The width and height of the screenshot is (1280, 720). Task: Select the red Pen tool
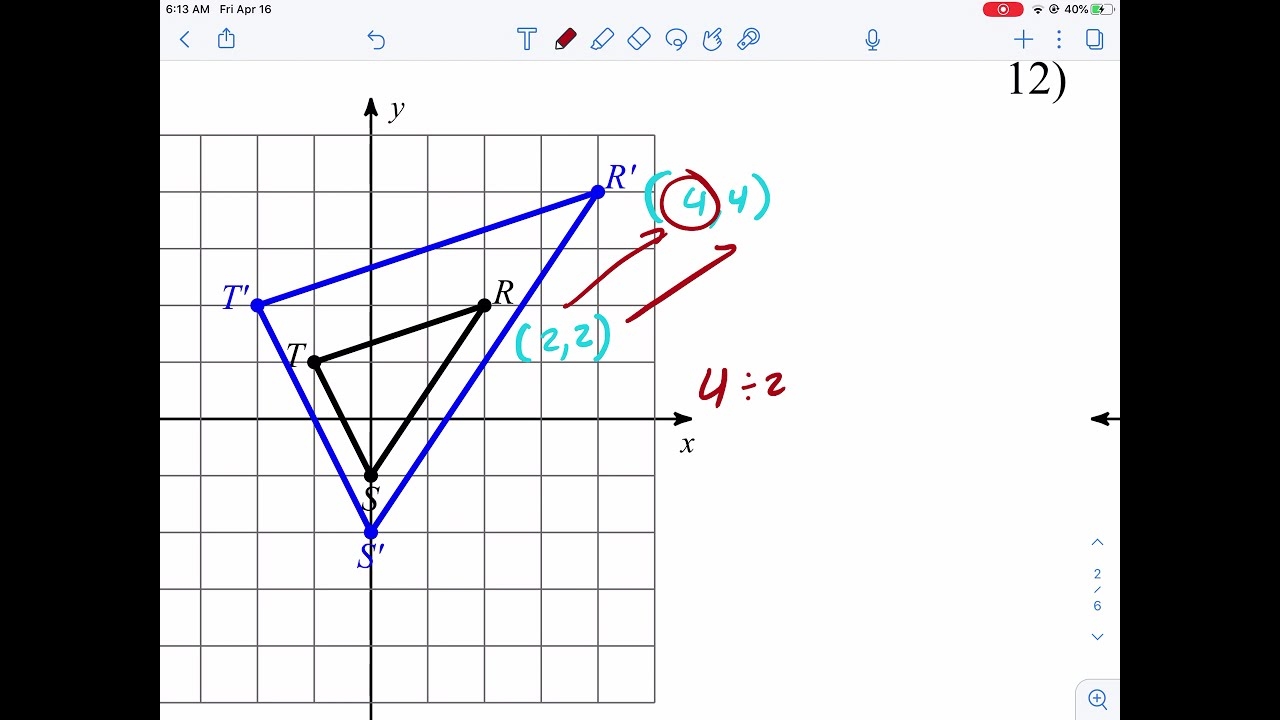[565, 39]
